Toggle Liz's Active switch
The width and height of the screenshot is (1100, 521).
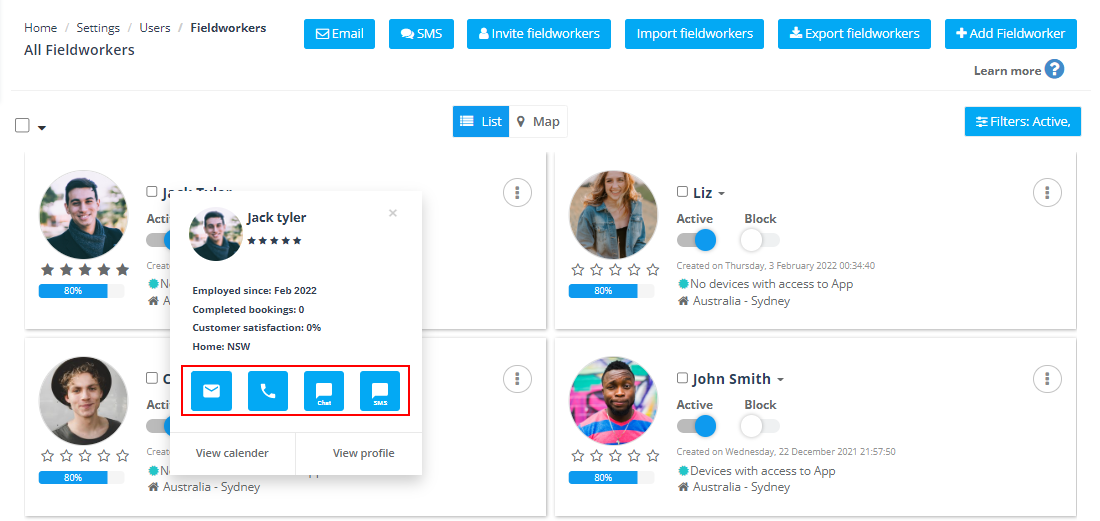(x=696, y=240)
